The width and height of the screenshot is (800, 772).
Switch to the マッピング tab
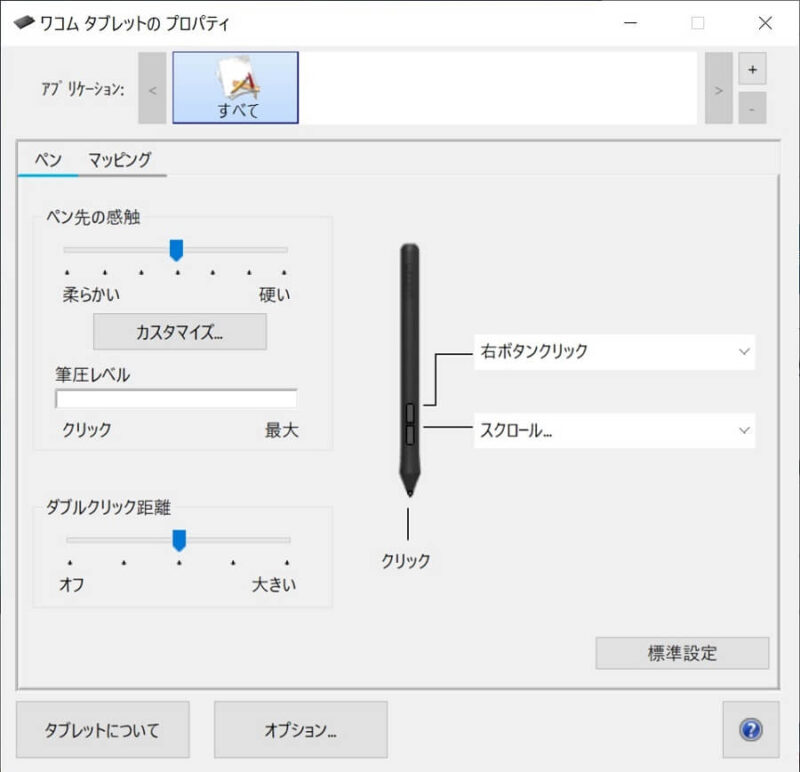pyautogui.click(x=119, y=160)
